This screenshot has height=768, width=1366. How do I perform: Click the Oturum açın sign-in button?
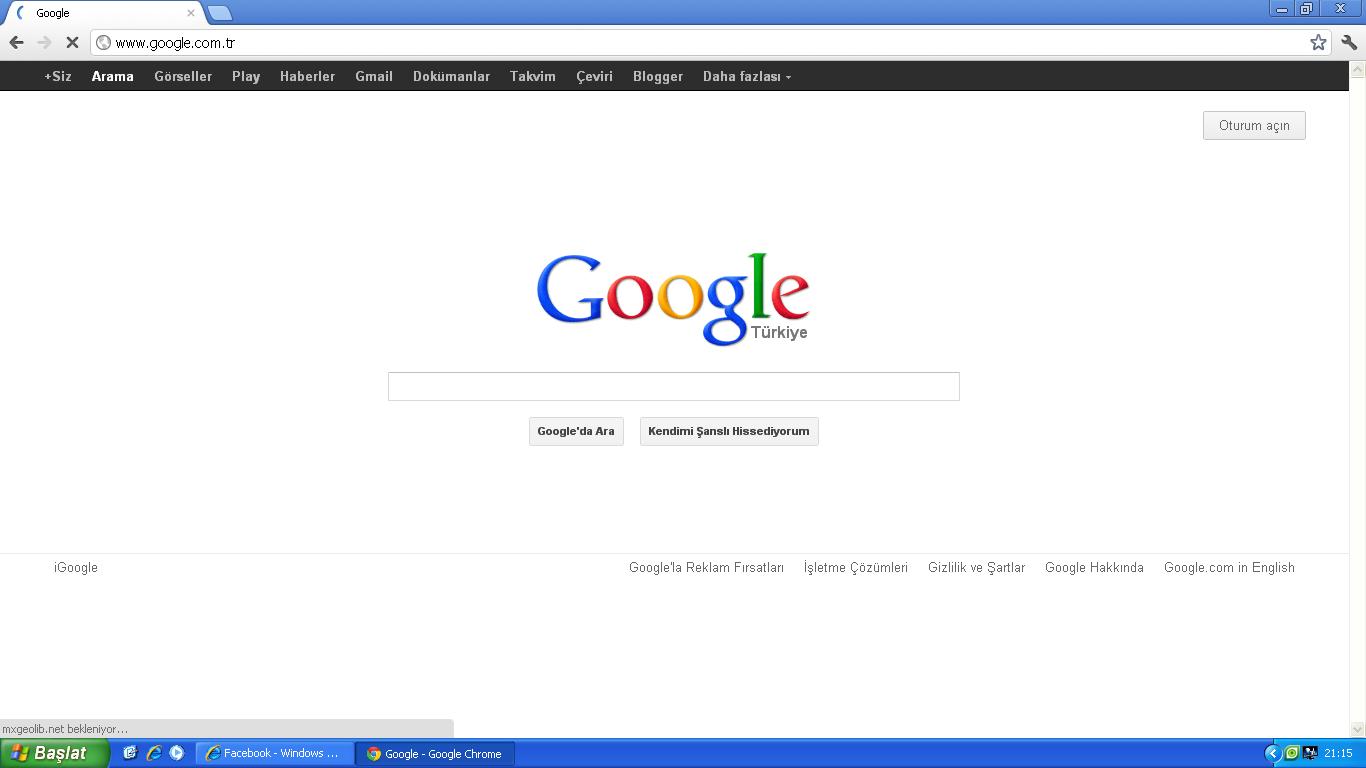[x=1254, y=125]
